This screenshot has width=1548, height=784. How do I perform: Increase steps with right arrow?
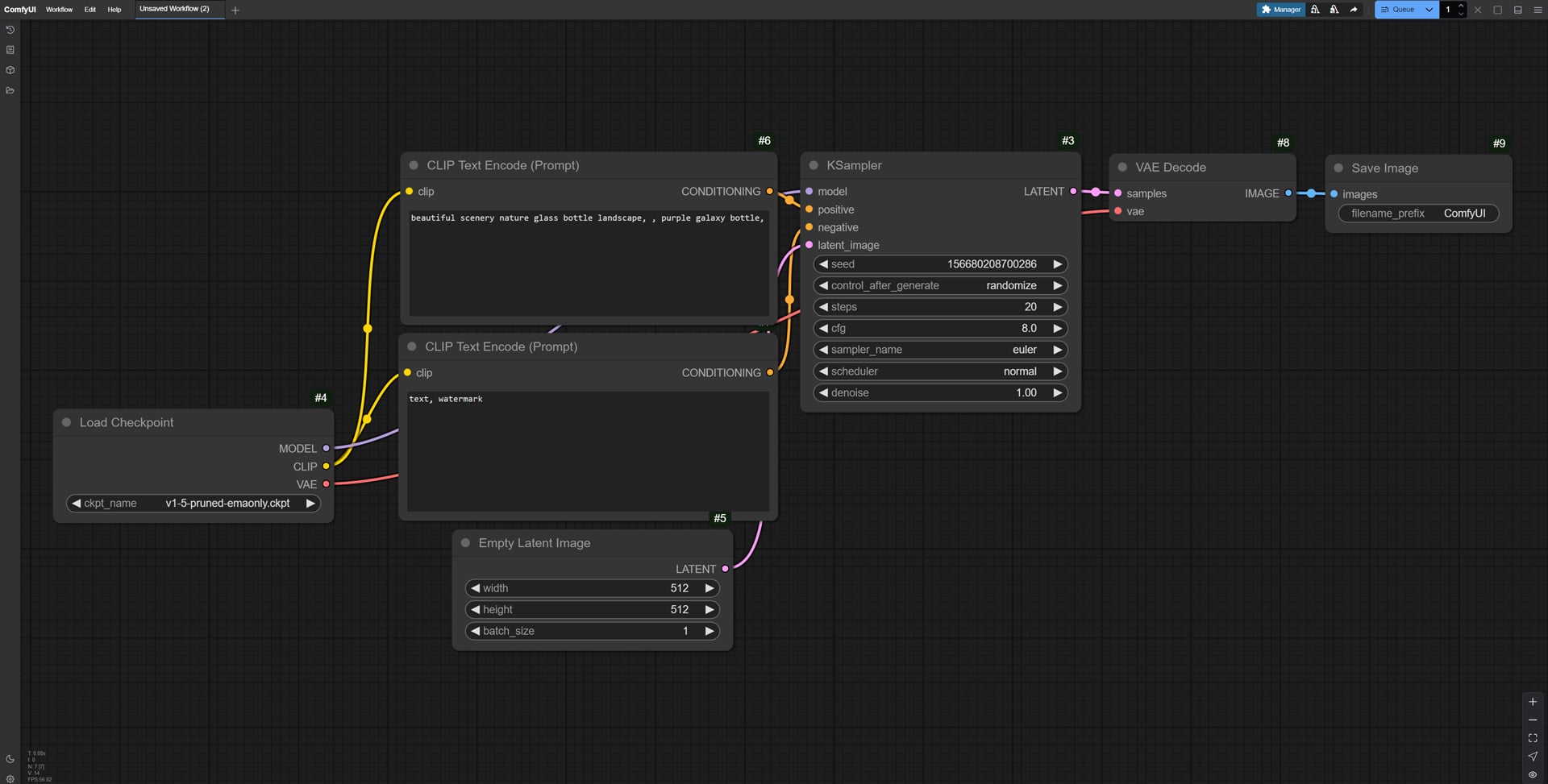(x=1057, y=307)
